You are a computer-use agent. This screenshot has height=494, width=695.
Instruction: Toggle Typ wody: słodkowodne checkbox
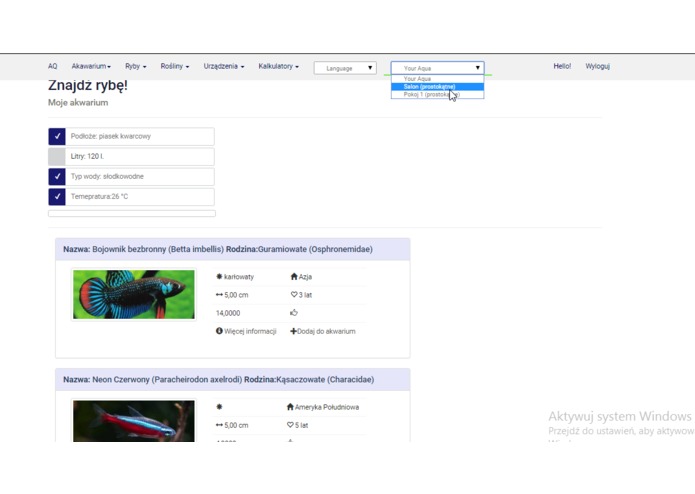coord(57,176)
